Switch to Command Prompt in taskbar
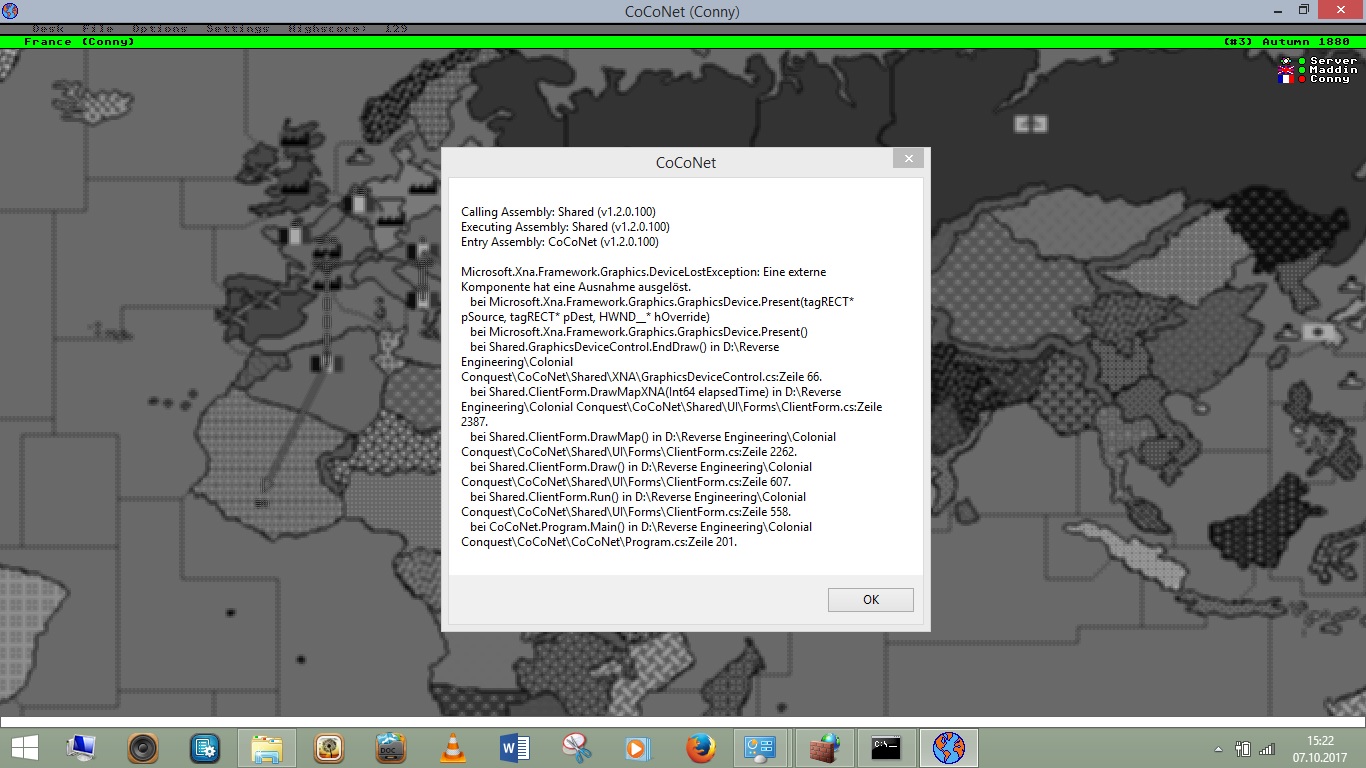 coord(887,748)
